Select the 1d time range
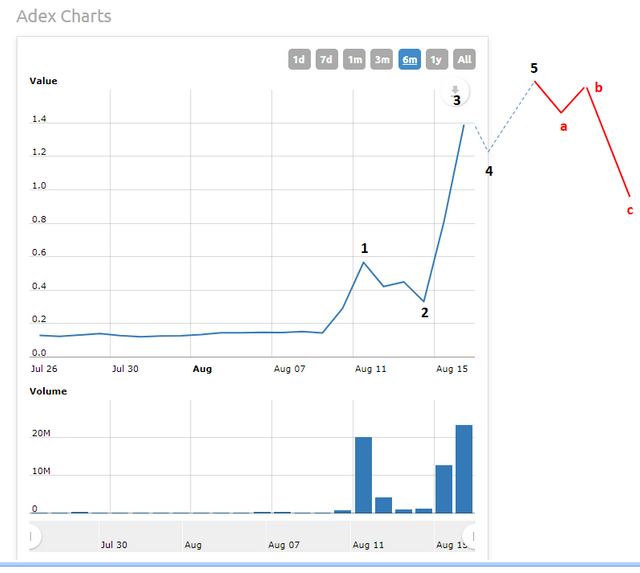 (x=299, y=59)
